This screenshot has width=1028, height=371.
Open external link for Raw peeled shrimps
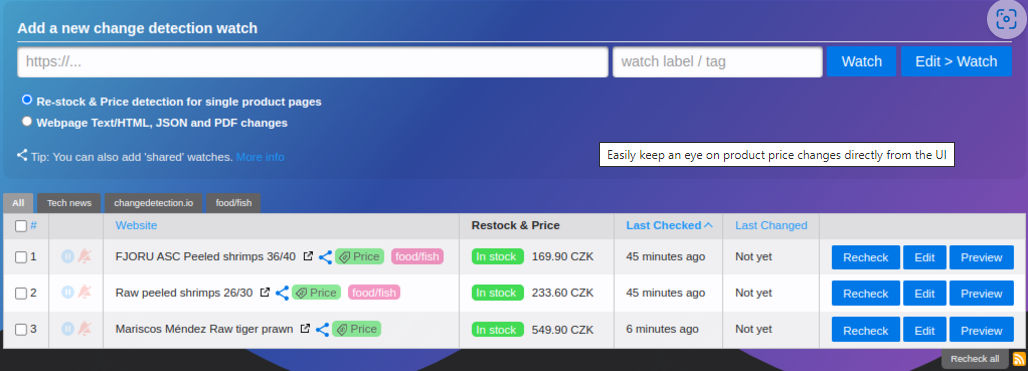tap(264, 293)
